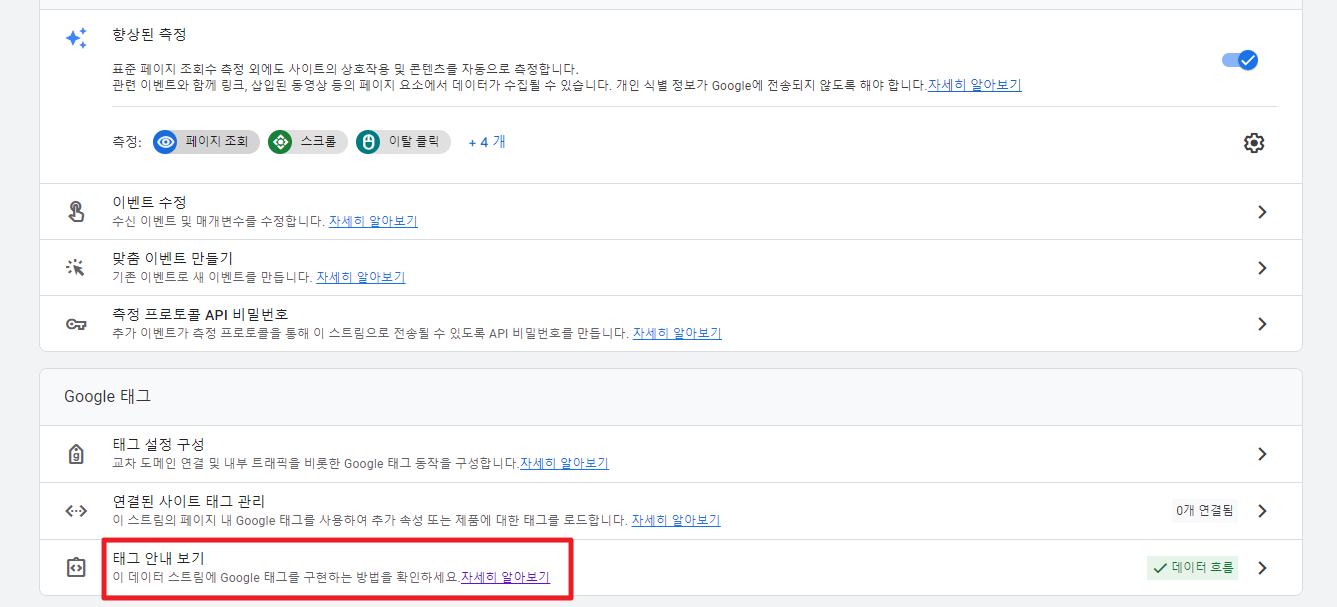Click the 태그 안내 보기 bracket icon
This screenshot has height=607, width=1337.
click(x=75, y=567)
